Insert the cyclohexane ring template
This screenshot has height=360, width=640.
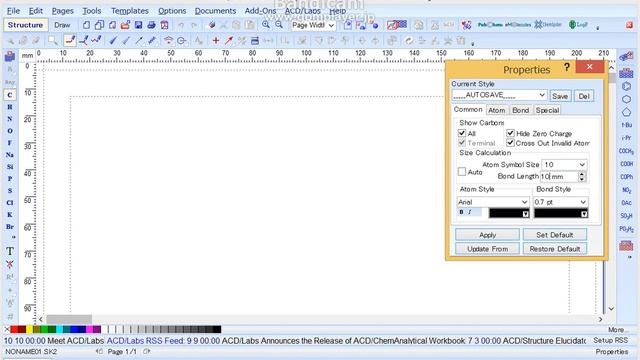(x=627, y=99)
